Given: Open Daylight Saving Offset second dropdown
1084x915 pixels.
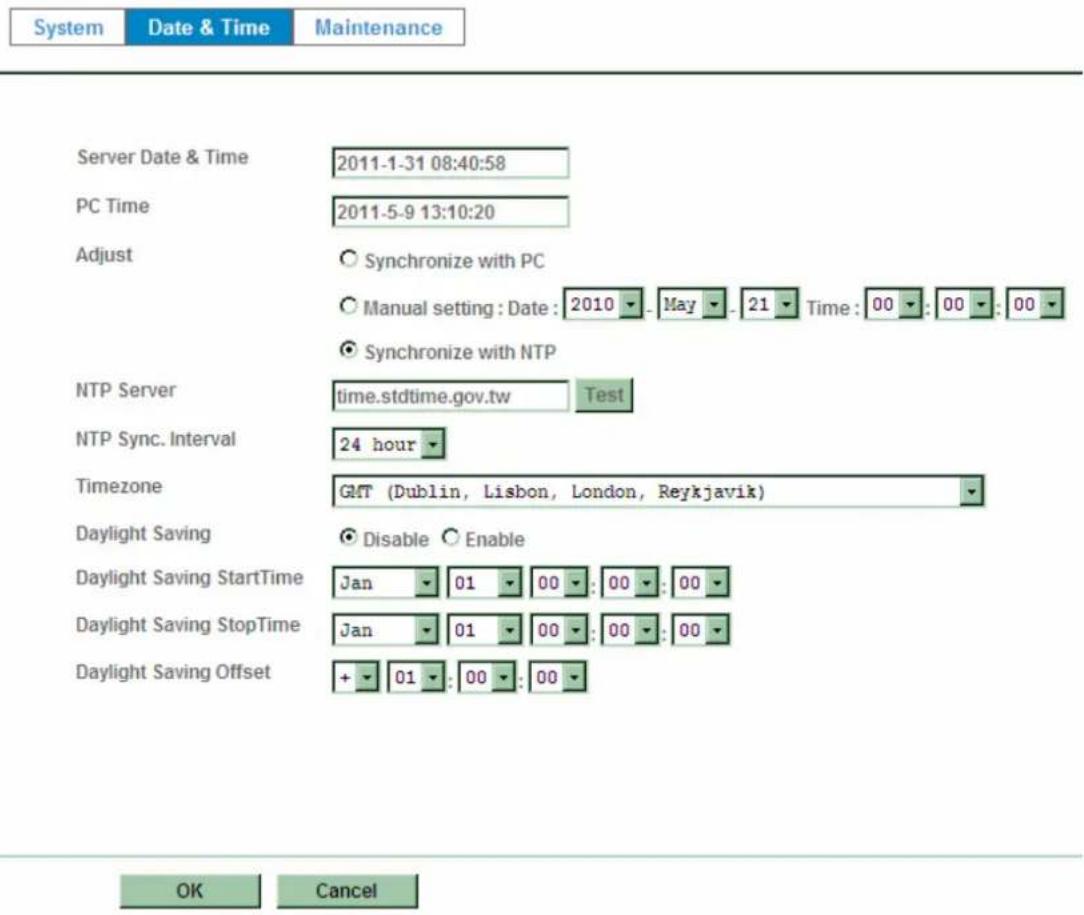Looking at the screenshot, I should click(x=557, y=677).
